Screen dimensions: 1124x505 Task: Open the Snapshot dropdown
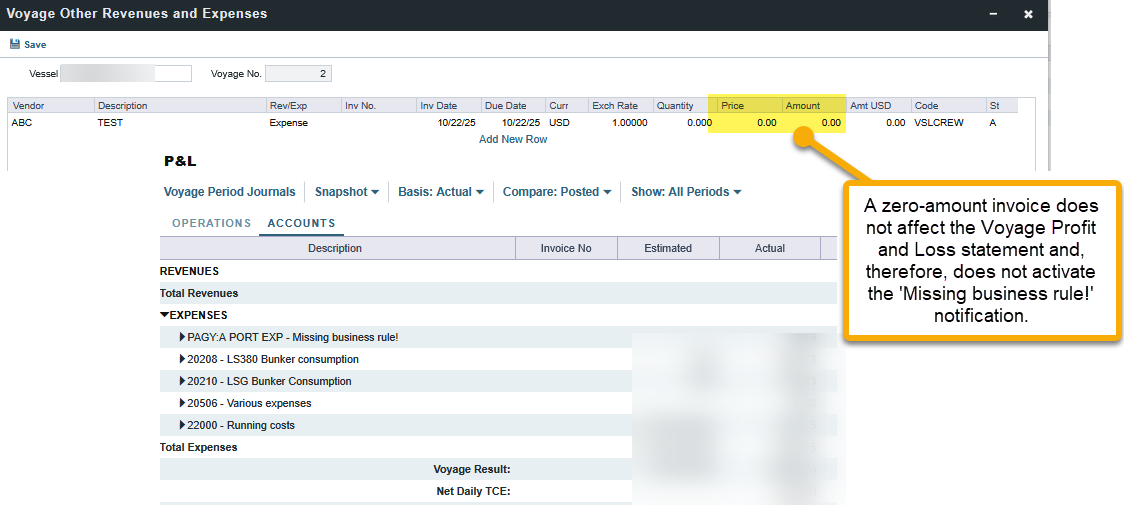(x=346, y=192)
